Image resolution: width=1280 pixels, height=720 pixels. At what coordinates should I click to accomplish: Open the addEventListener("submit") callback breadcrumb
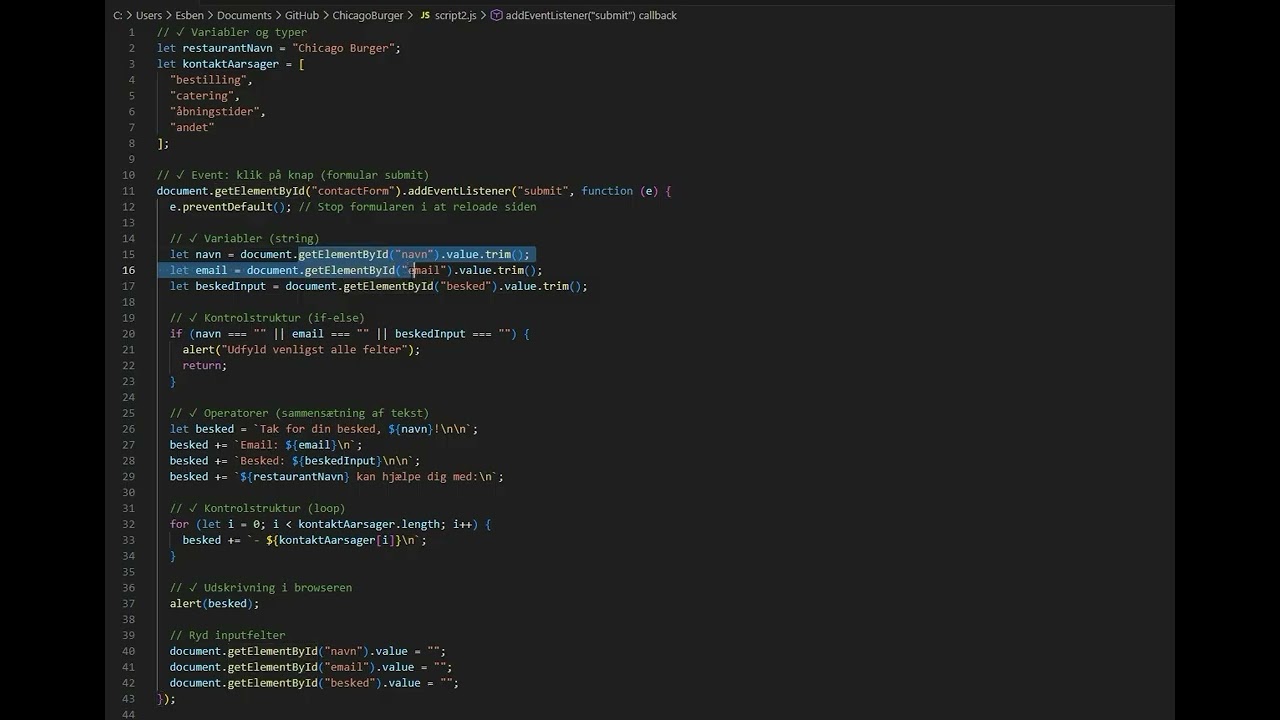coord(591,16)
